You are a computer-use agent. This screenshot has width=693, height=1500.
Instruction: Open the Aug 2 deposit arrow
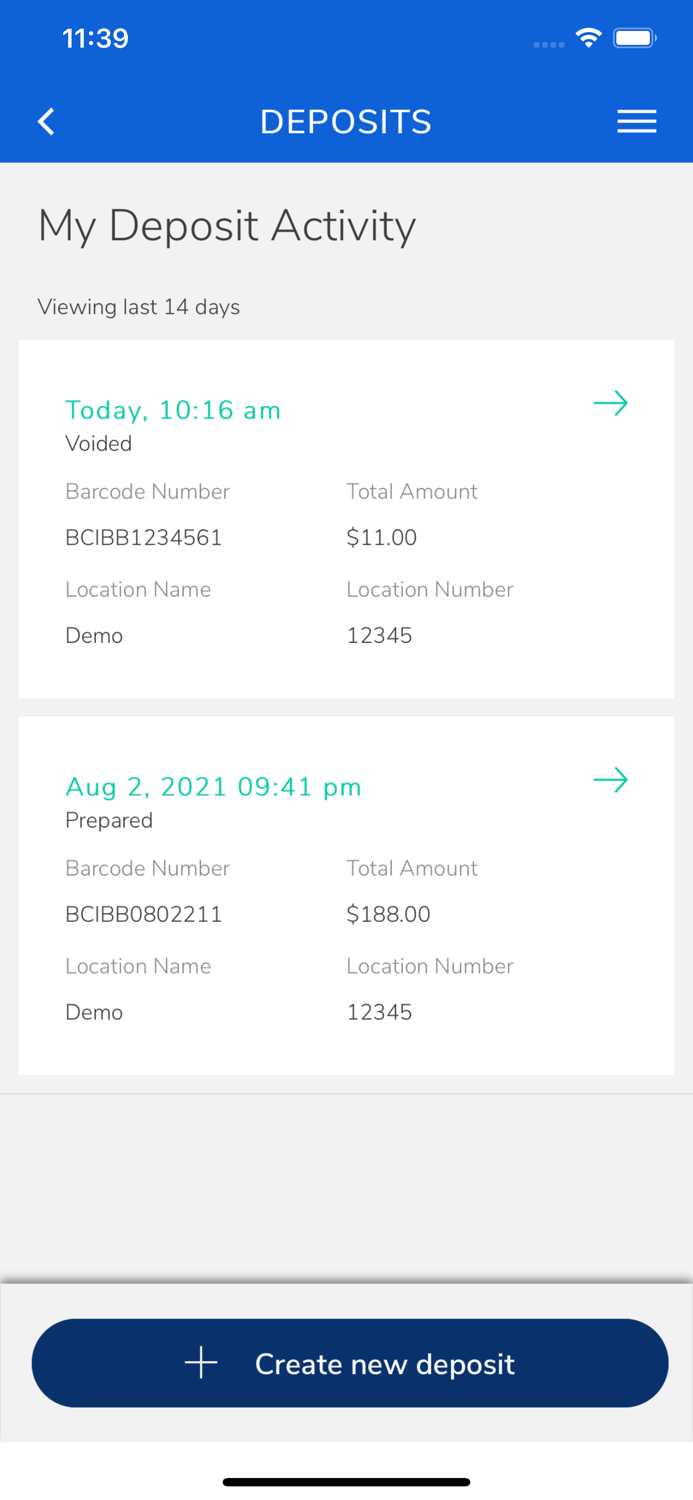610,780
